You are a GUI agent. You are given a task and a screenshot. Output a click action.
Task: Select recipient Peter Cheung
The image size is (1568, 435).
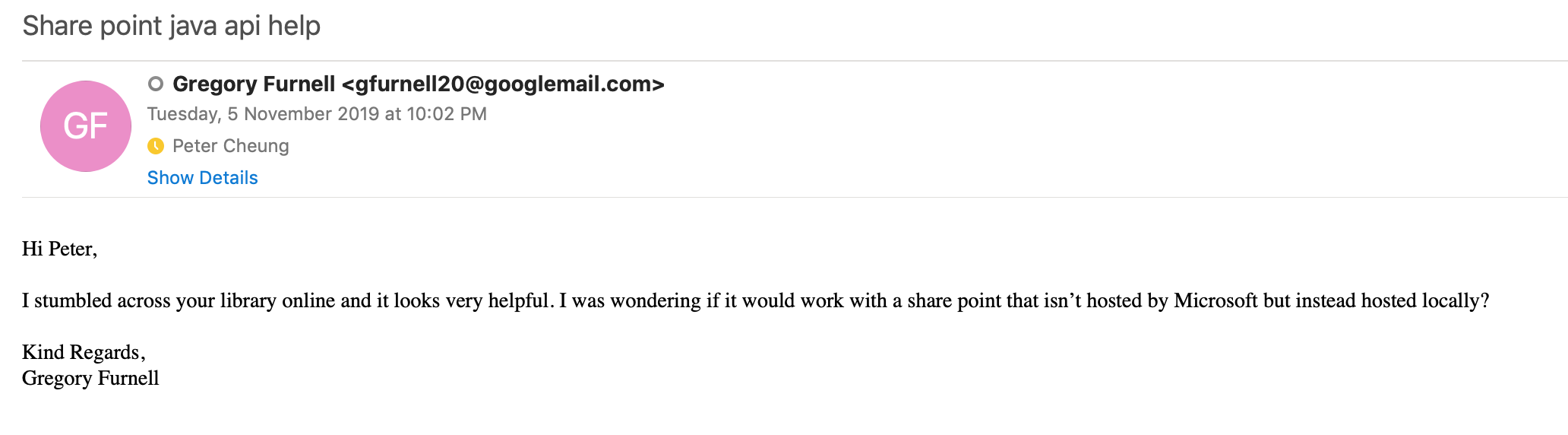tap(231, 146)
